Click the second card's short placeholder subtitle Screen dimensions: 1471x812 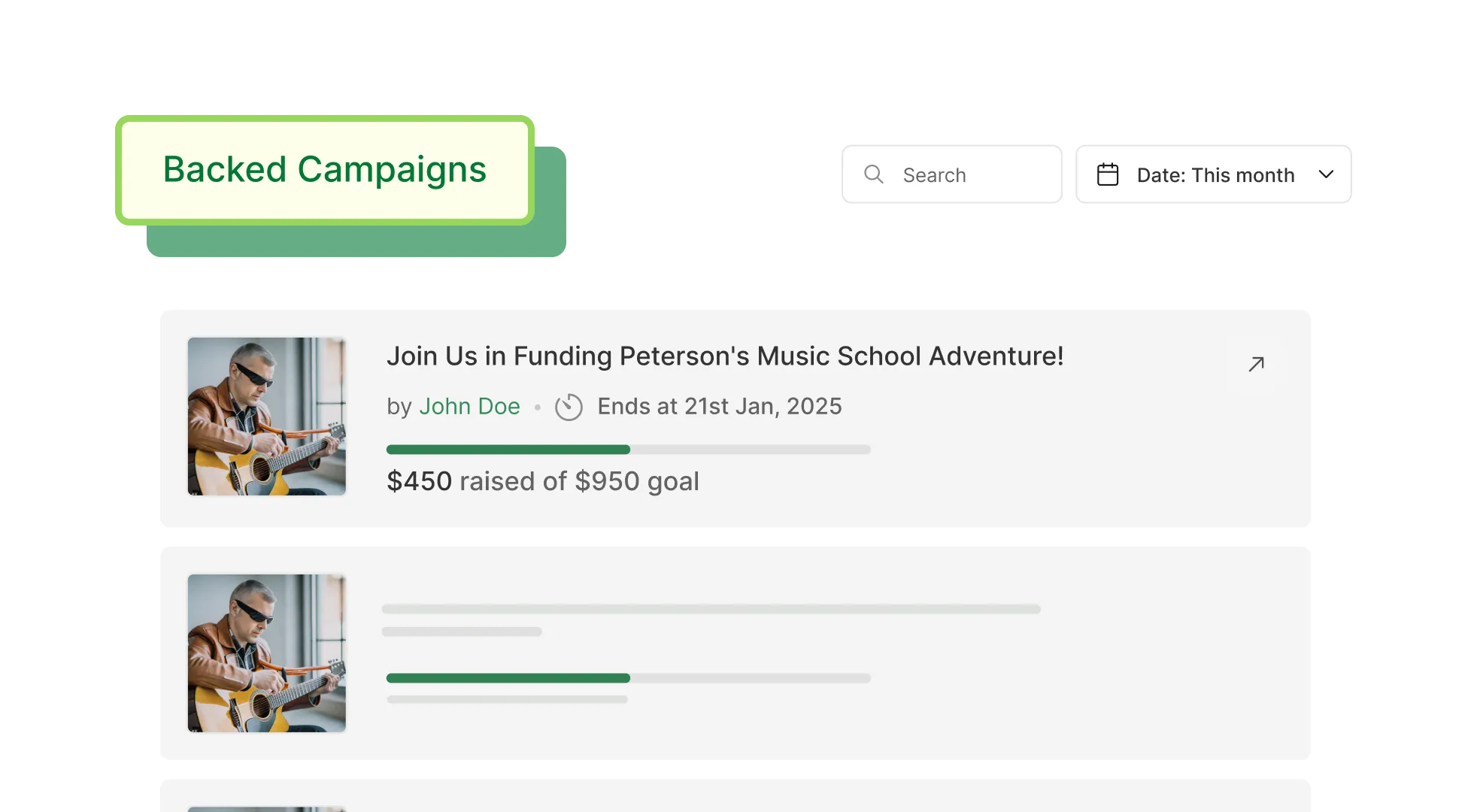coord(462,632)
